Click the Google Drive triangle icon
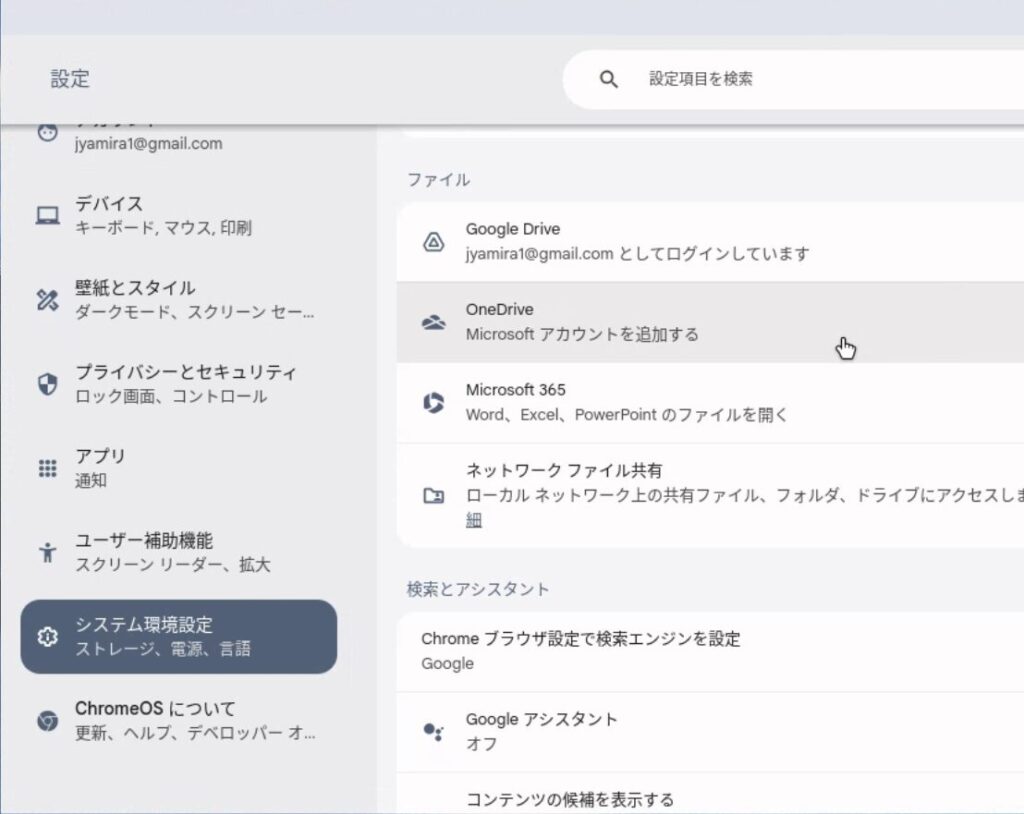 tap(434, 242)
